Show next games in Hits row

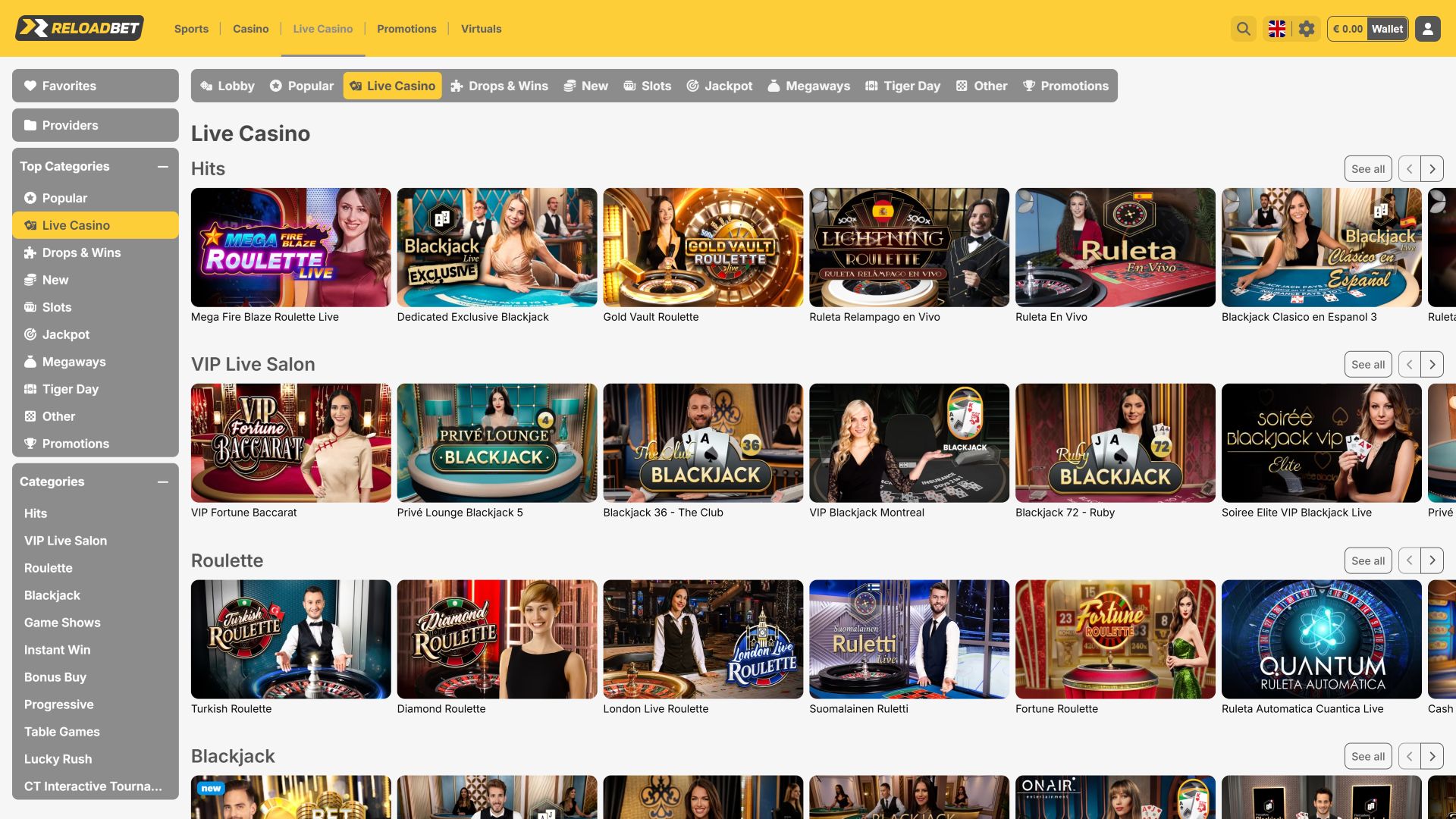tap(1432, 169)
